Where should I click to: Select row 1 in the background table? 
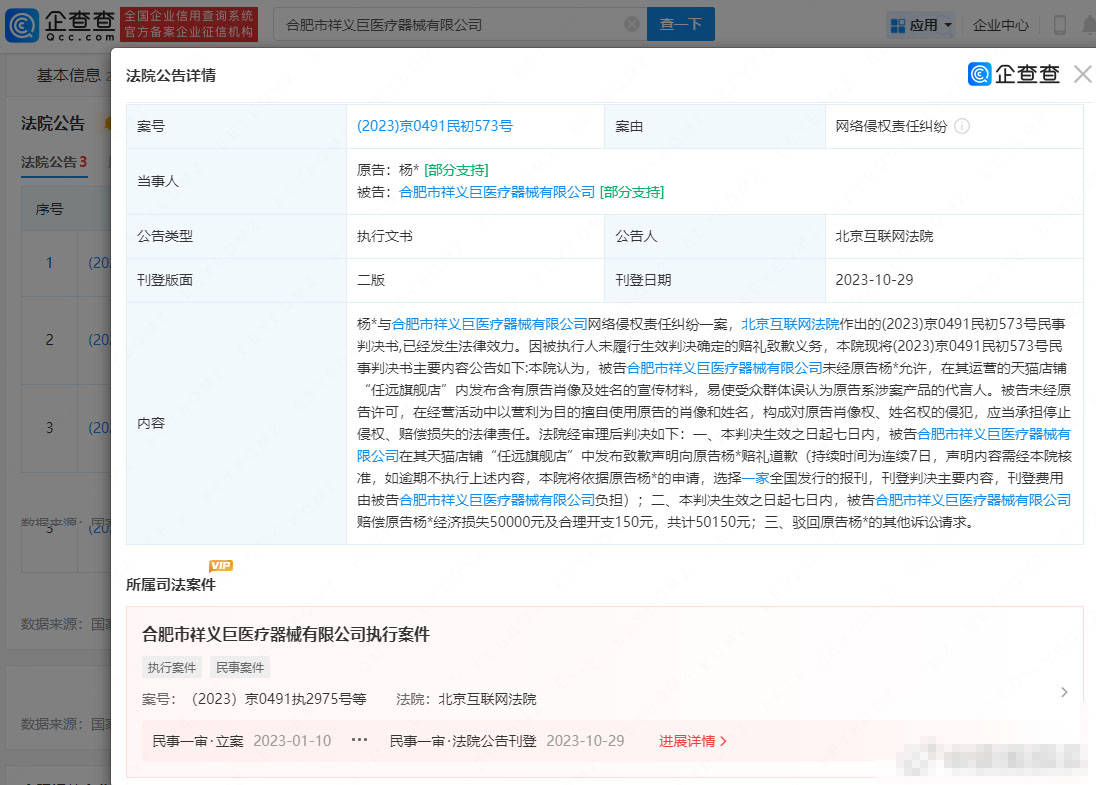point(50,263)
